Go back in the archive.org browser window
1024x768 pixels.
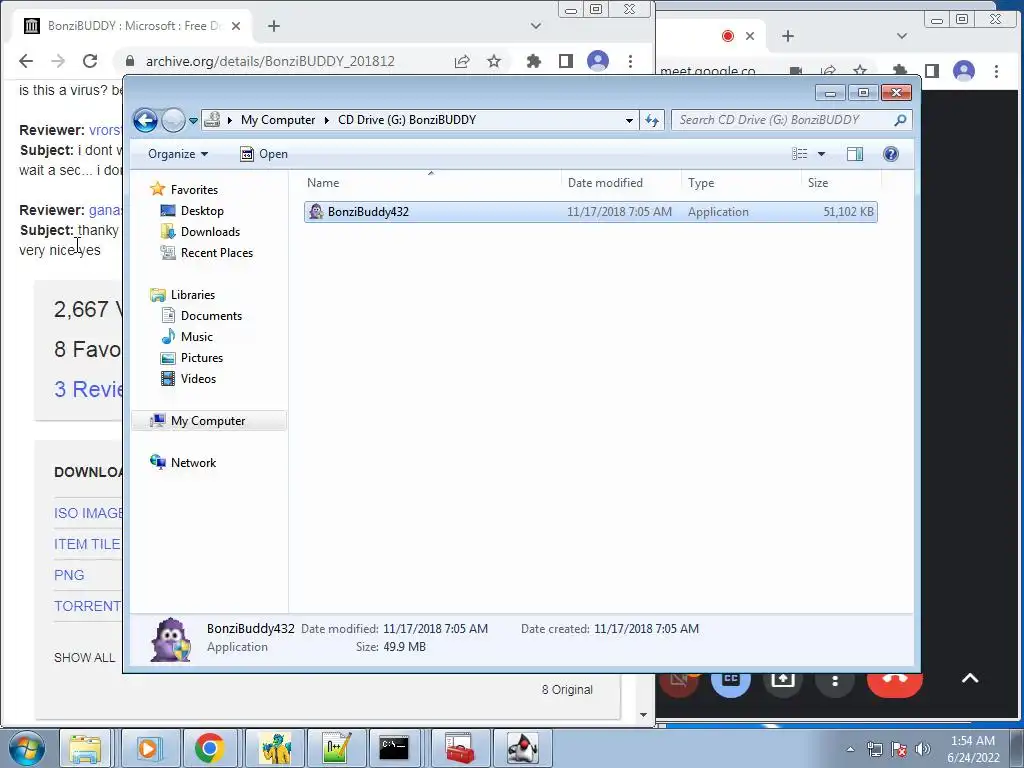pos(26,61)
